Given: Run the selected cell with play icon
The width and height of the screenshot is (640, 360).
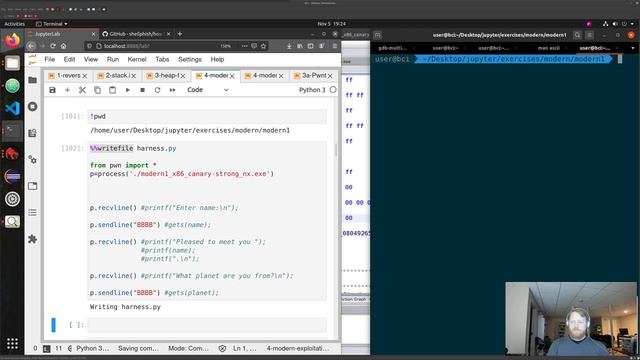Looking at the screenshot, I should [x=127, y=90].
